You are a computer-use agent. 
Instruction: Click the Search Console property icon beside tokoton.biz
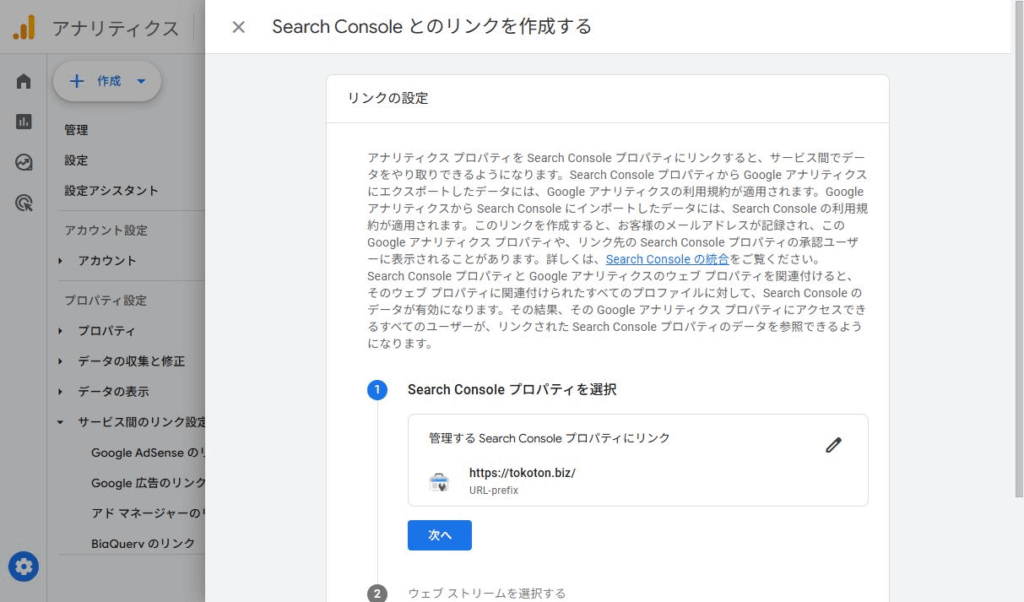pos(439,482)
